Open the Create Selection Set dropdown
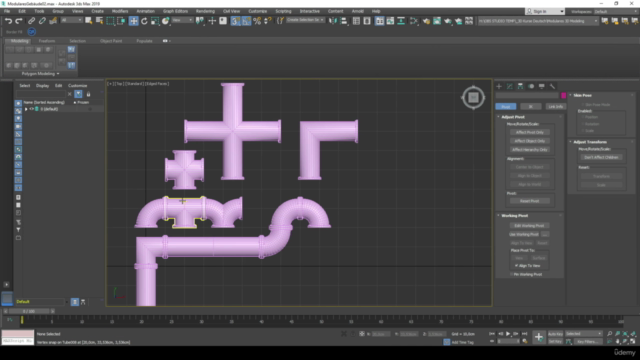Screen dimensions: 640x360 pyautogui.click(x=305, y=20)
